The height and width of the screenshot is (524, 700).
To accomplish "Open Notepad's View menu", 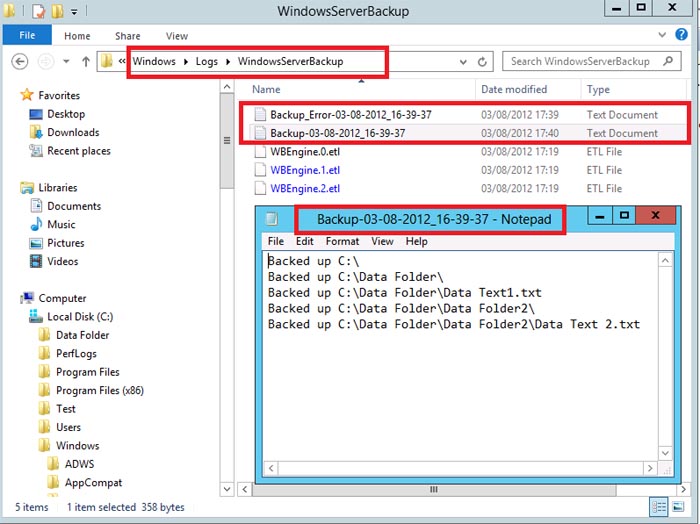I will [x=382, y=241].
